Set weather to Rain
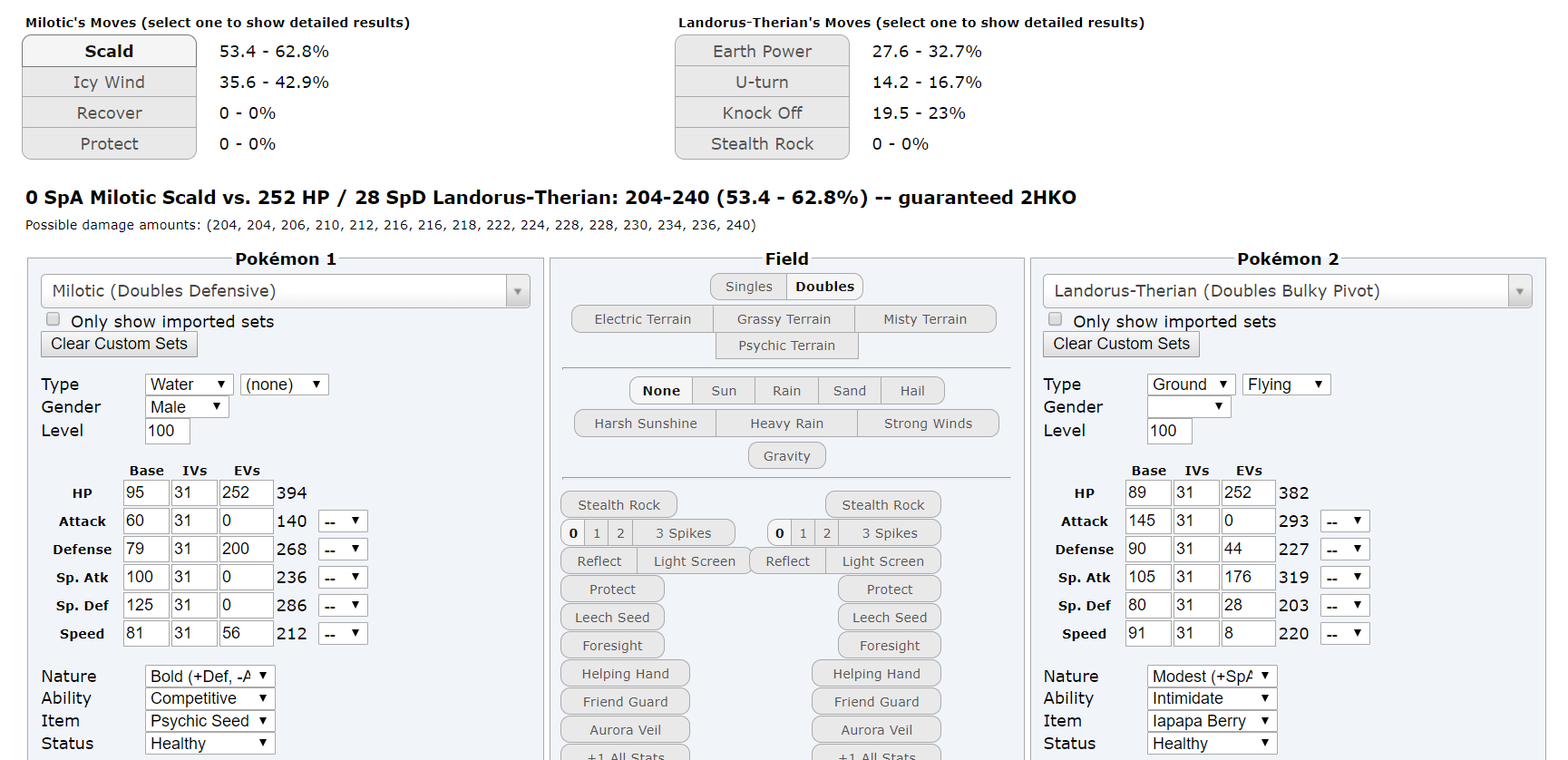Image resolution: width=1568 pixels, height=760 pixels. [786, 391]
